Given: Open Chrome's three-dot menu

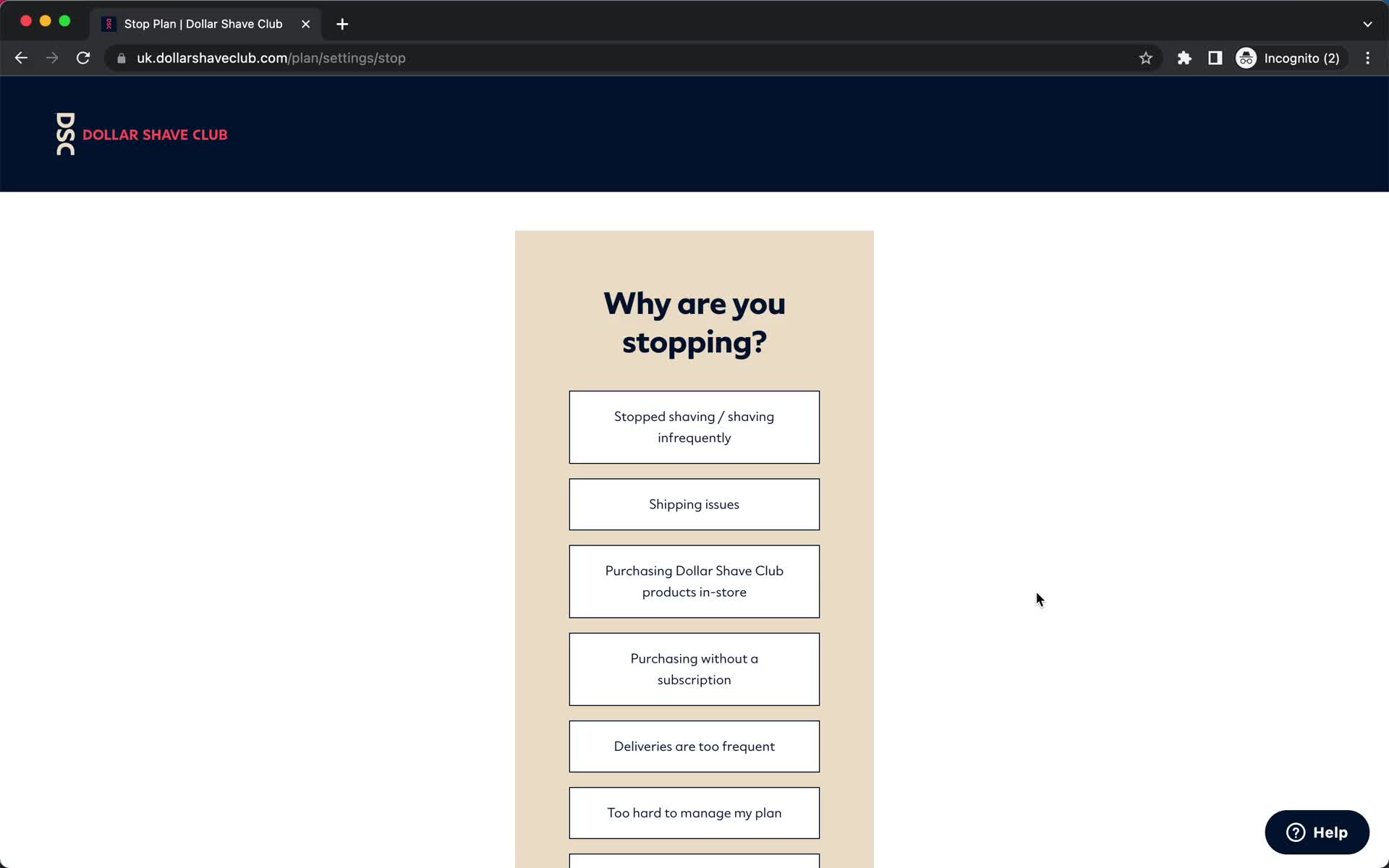Looking at the screenshot, I should (1367, 58).
